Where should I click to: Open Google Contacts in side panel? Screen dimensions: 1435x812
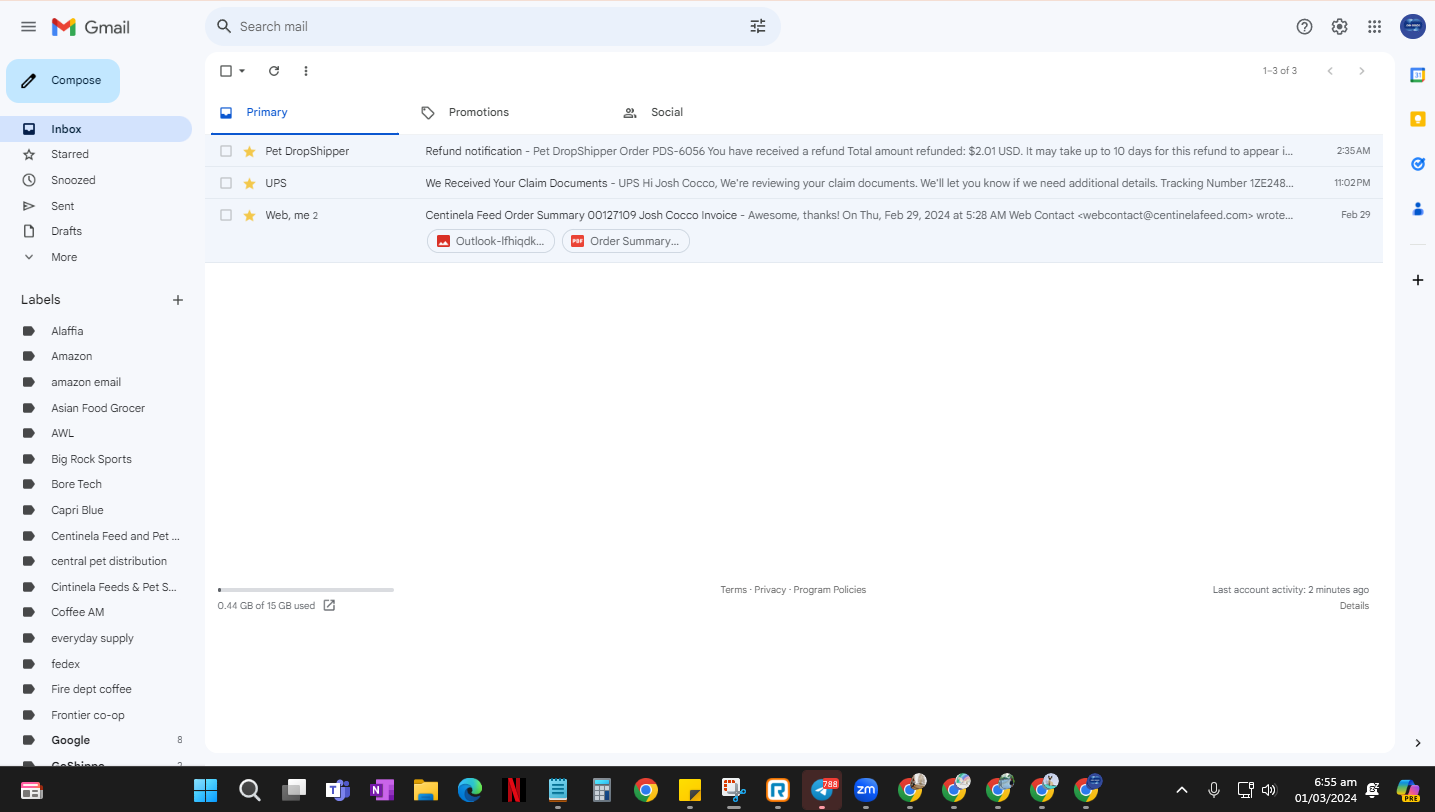pos(1417,209)
